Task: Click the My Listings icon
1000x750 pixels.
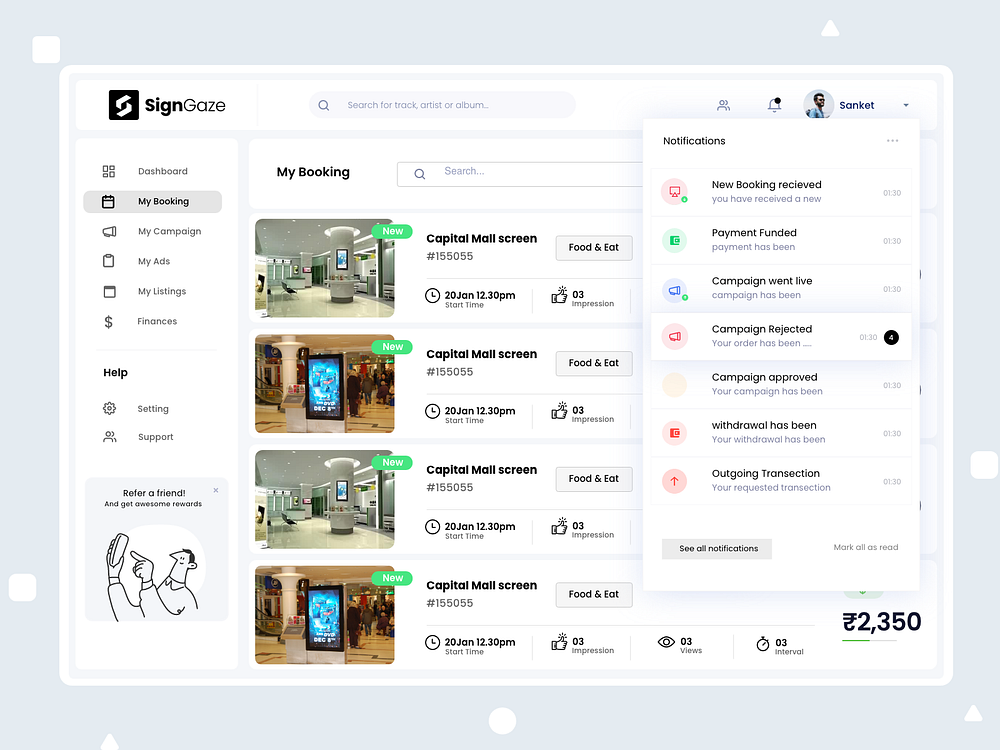Action: pyautogui.click(x=108, y=291)
